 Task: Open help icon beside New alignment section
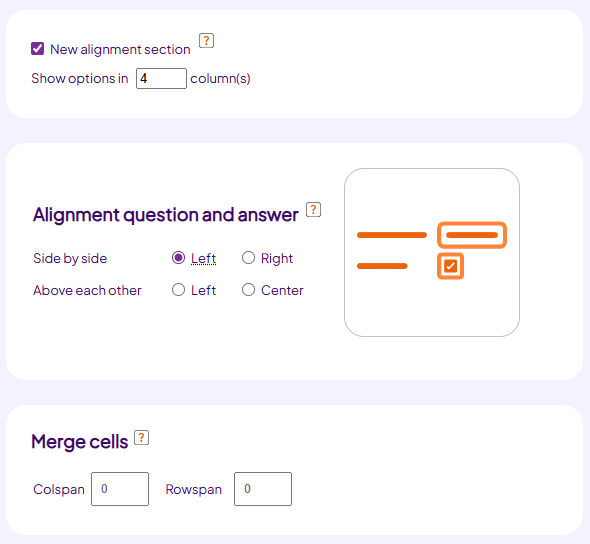coord(206,41)
